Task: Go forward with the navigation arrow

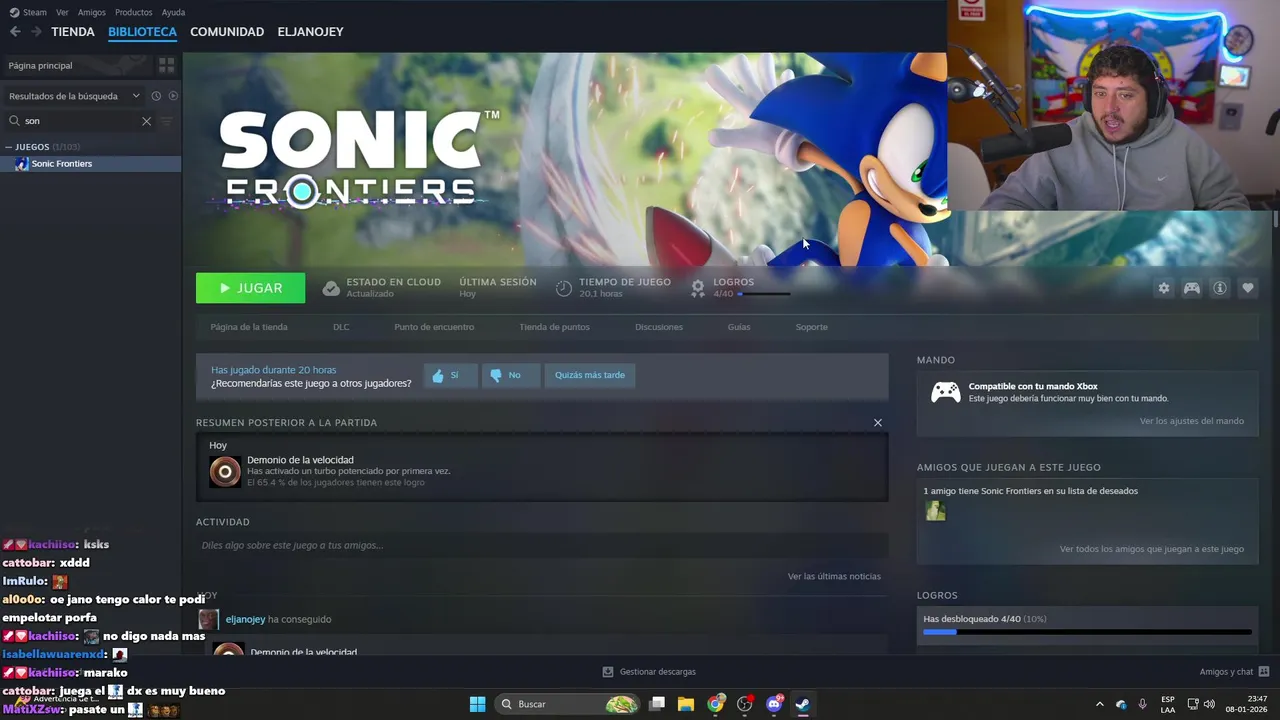Action: [36, 32]
